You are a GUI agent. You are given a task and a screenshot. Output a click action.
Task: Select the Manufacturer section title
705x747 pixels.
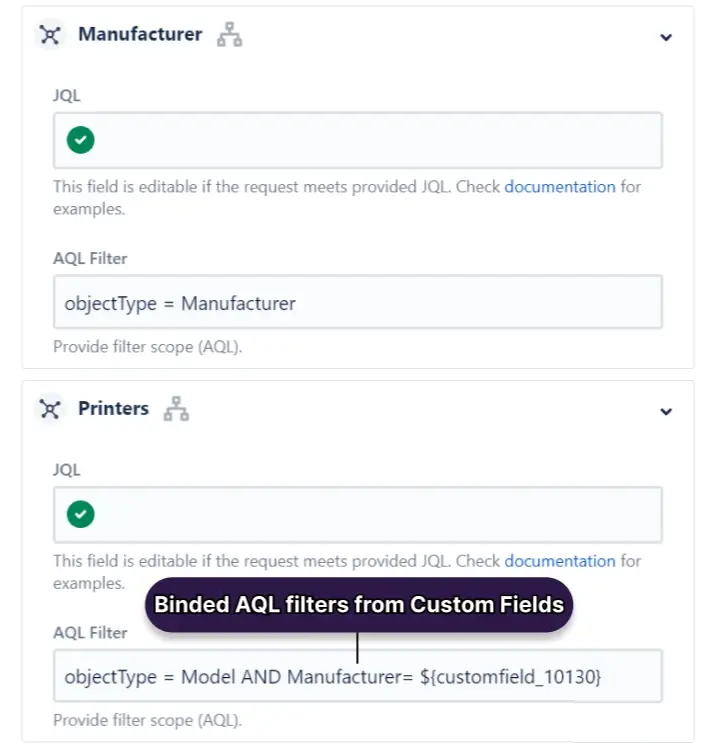pos(140,35)
